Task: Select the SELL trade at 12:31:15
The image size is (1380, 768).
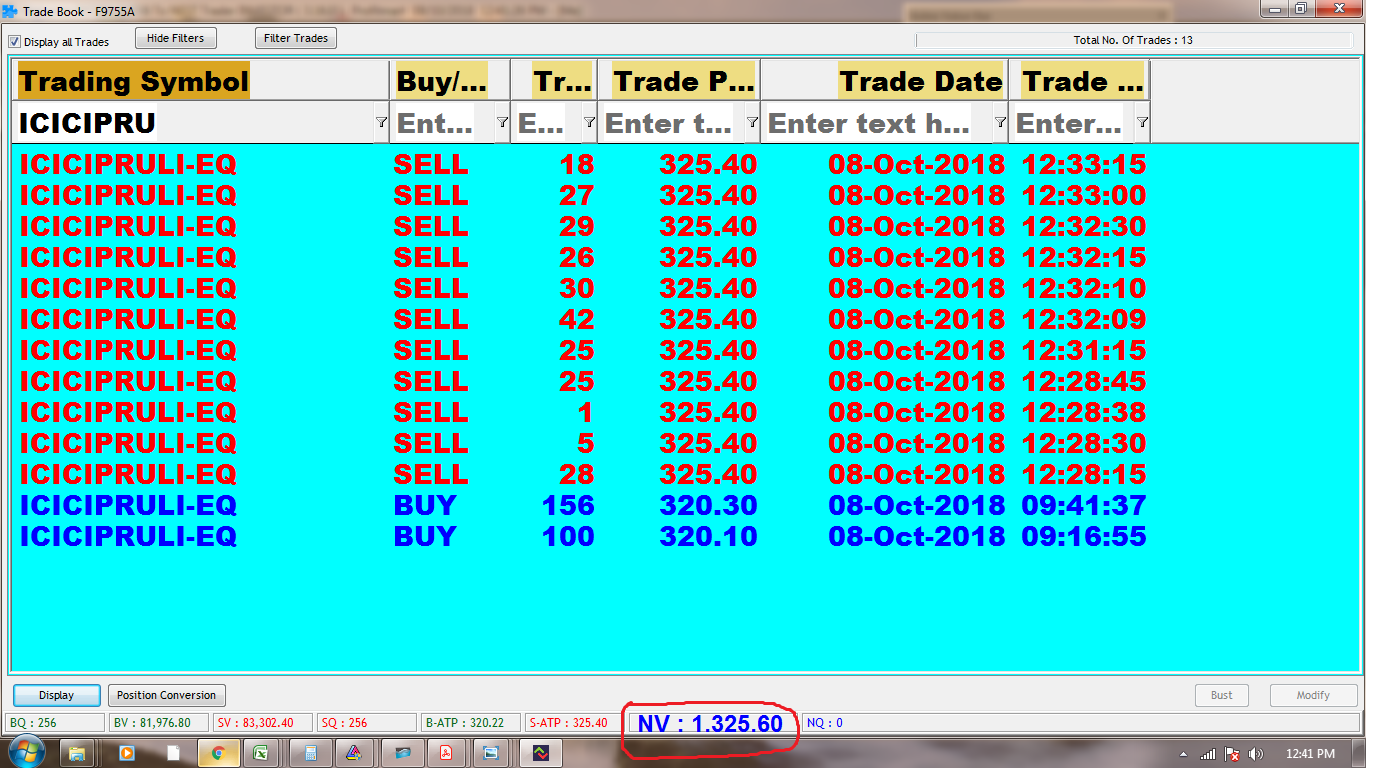Action: (x=583, y=350)
